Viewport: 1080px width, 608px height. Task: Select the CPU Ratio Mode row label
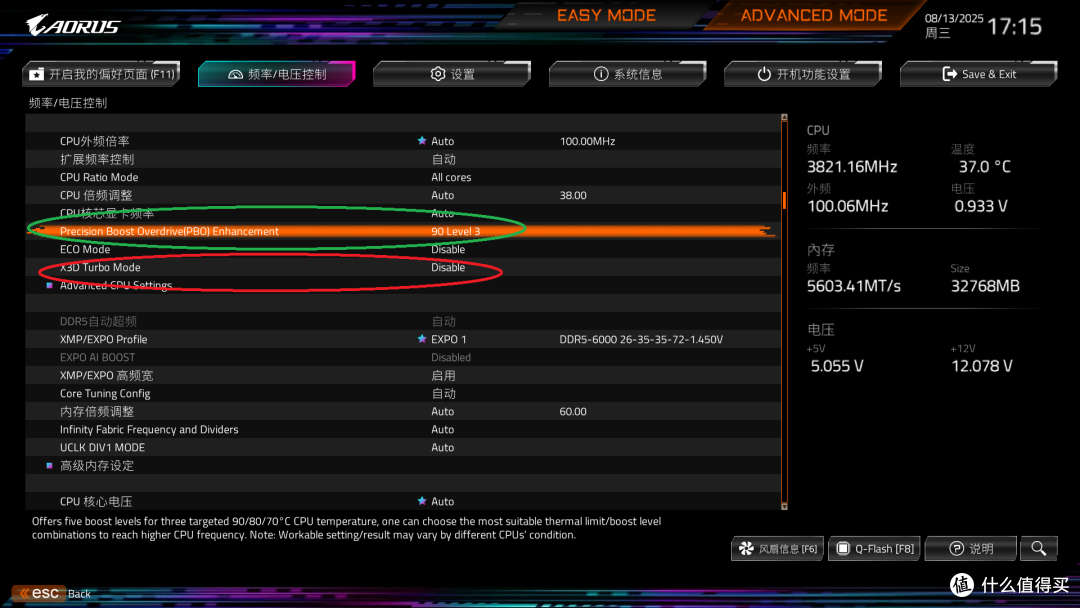(98, 177)
